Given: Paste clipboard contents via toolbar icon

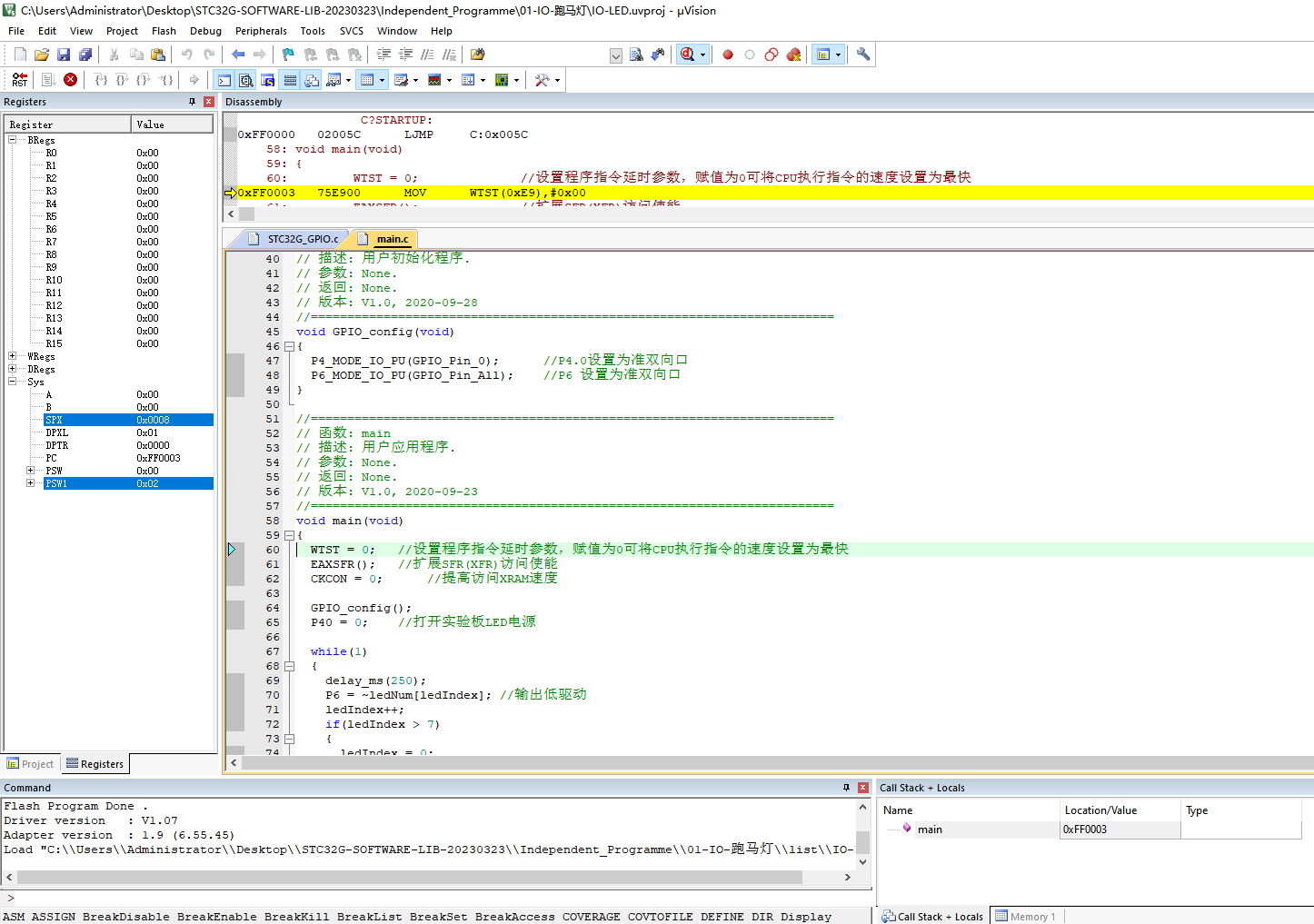Looking at the screenshot, I should (157, 55).
